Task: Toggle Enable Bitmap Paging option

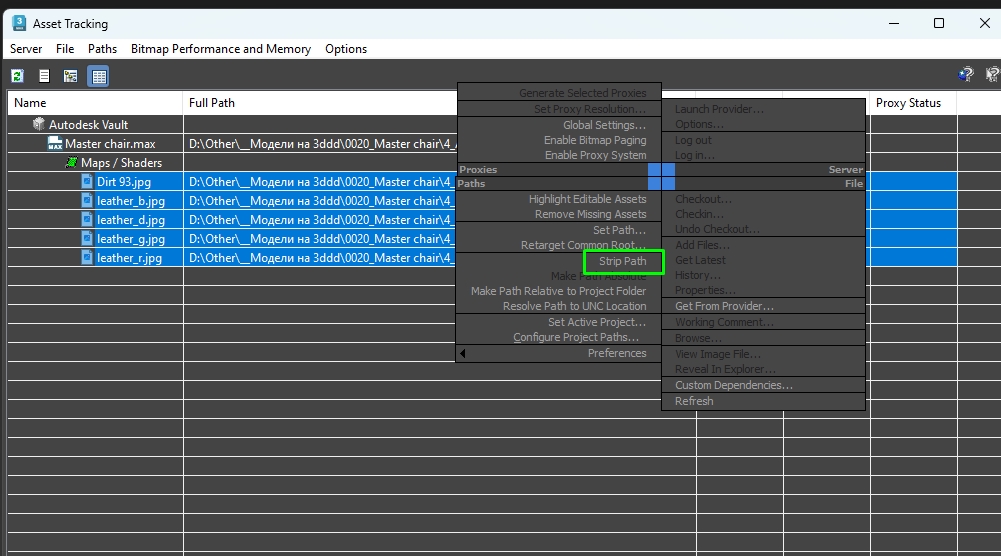Action: (595, 140)
